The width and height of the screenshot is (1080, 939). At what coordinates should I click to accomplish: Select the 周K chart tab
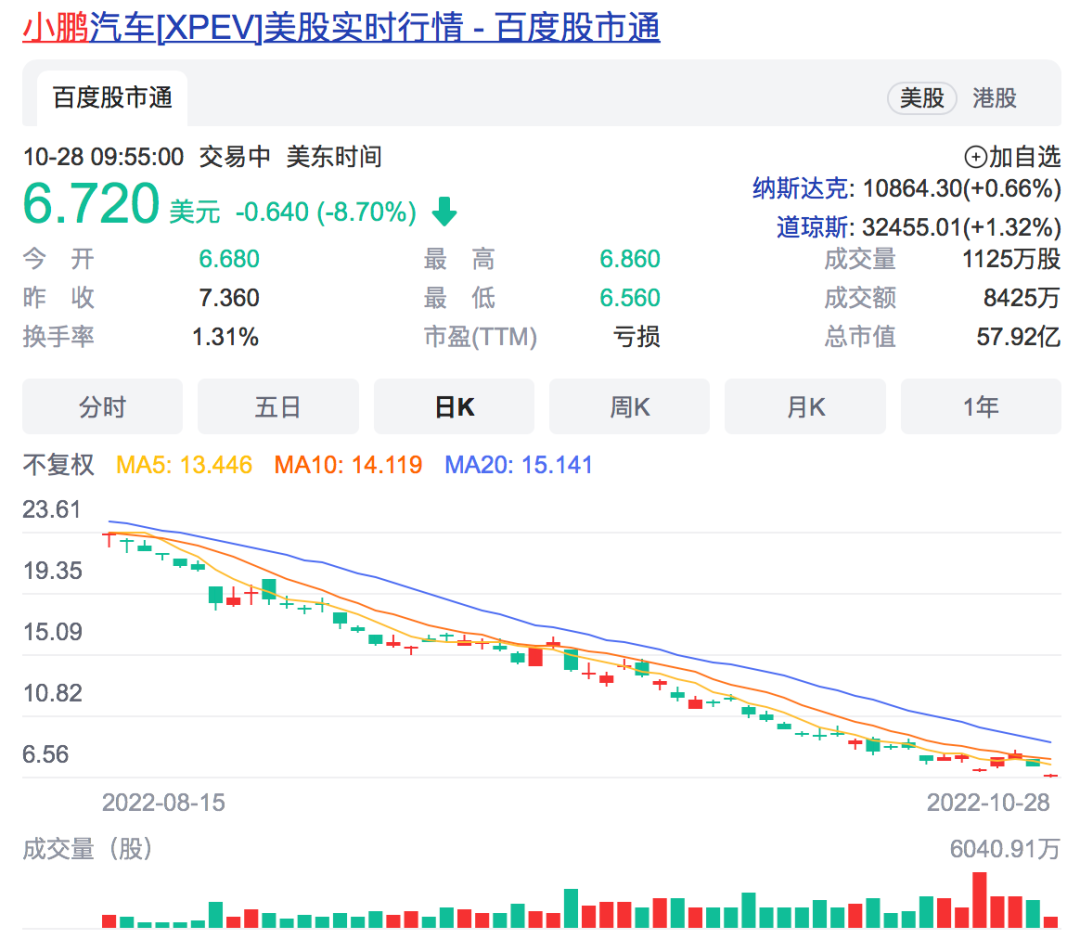point(630,406)
